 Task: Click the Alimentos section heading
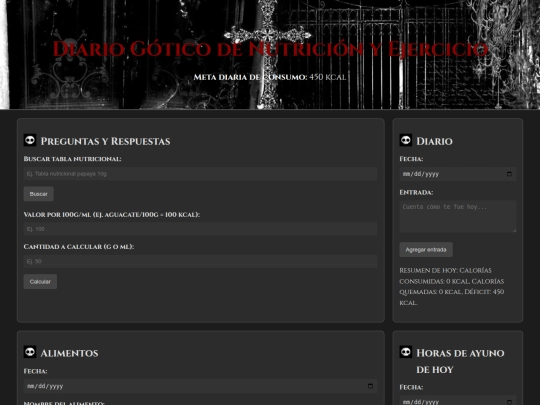pyautogui.click(x=69, y=353)
